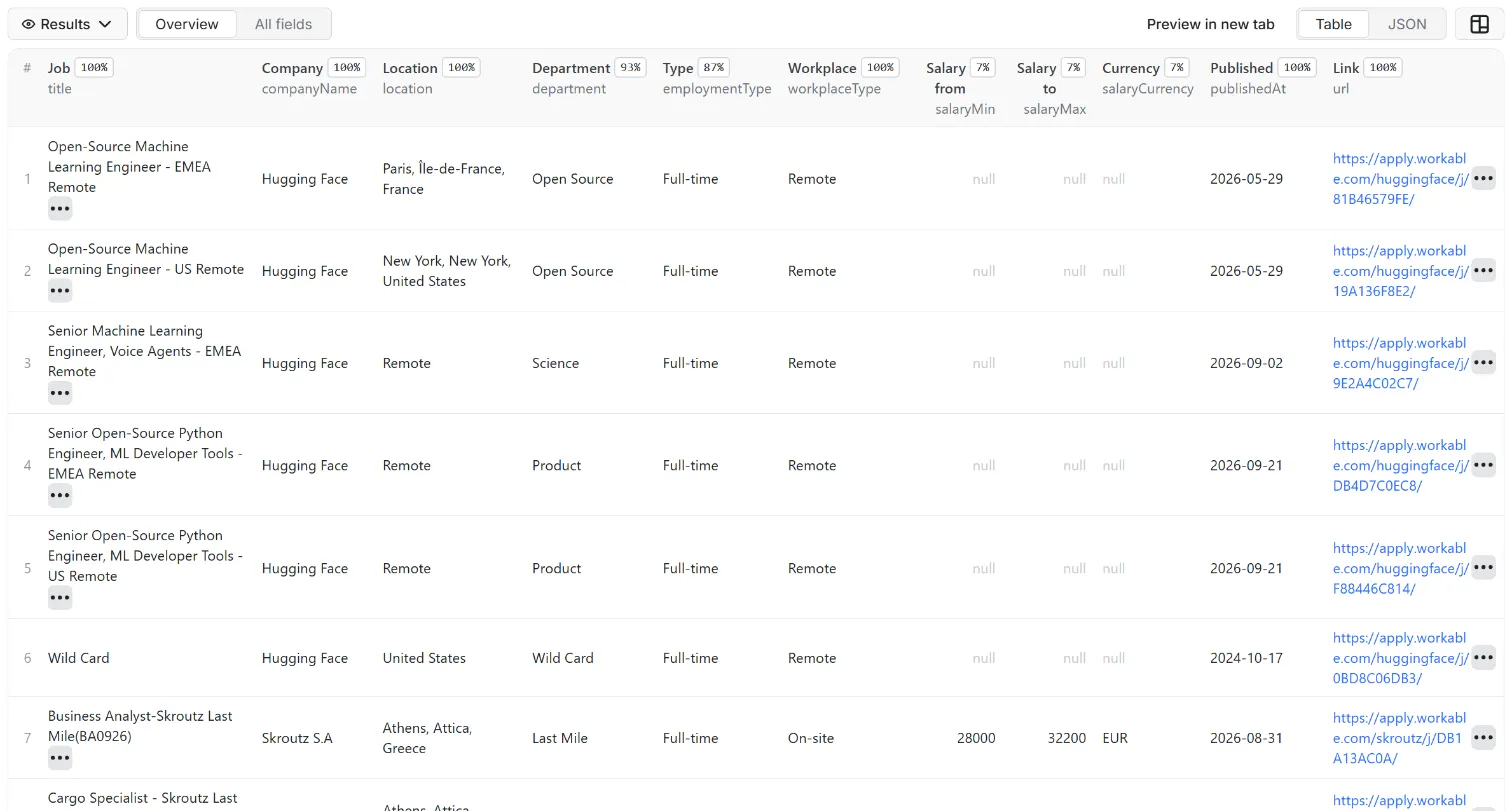Click ellipsis beside the 19A136F8E2 link
Viewport: 1512px width, 811px height.
pyautogui.click(x=1484, y=271)
